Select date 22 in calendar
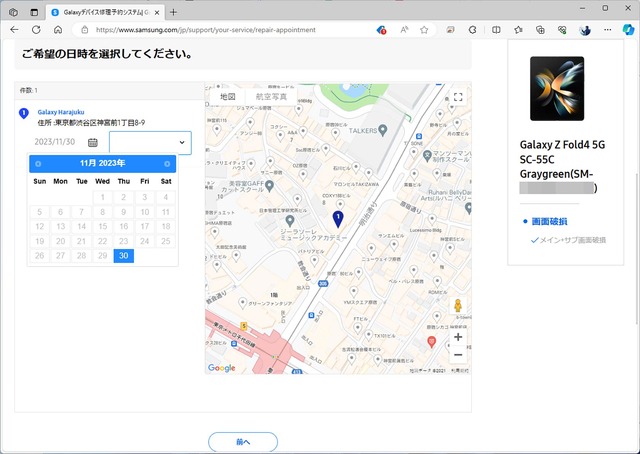 [x=102, y=241]
